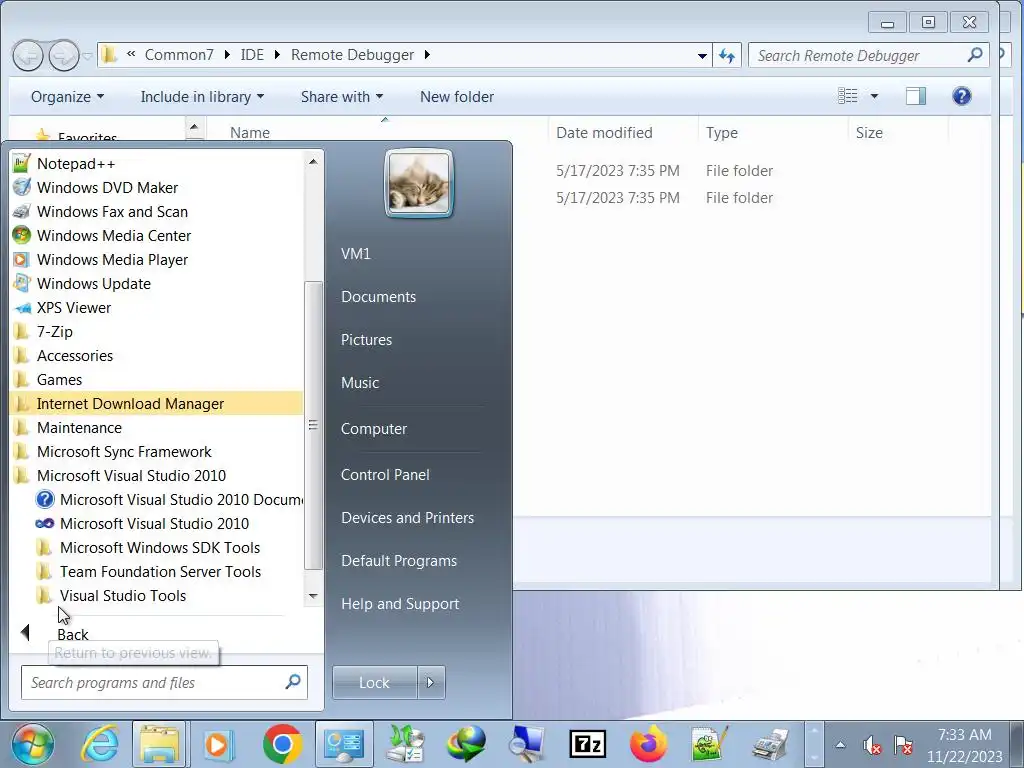
Task: Expand the Games folder
Action: [x=59, y=380]
